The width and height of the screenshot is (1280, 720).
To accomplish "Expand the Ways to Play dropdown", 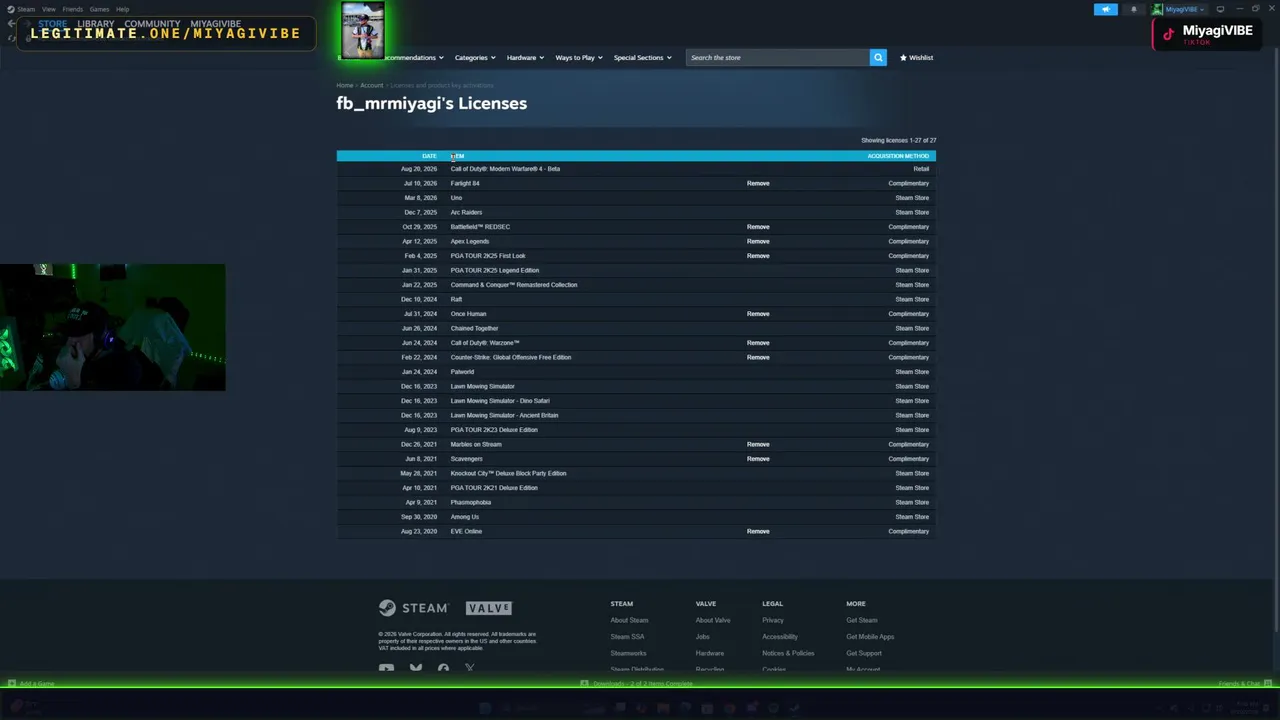I will [x=579, y=58].
